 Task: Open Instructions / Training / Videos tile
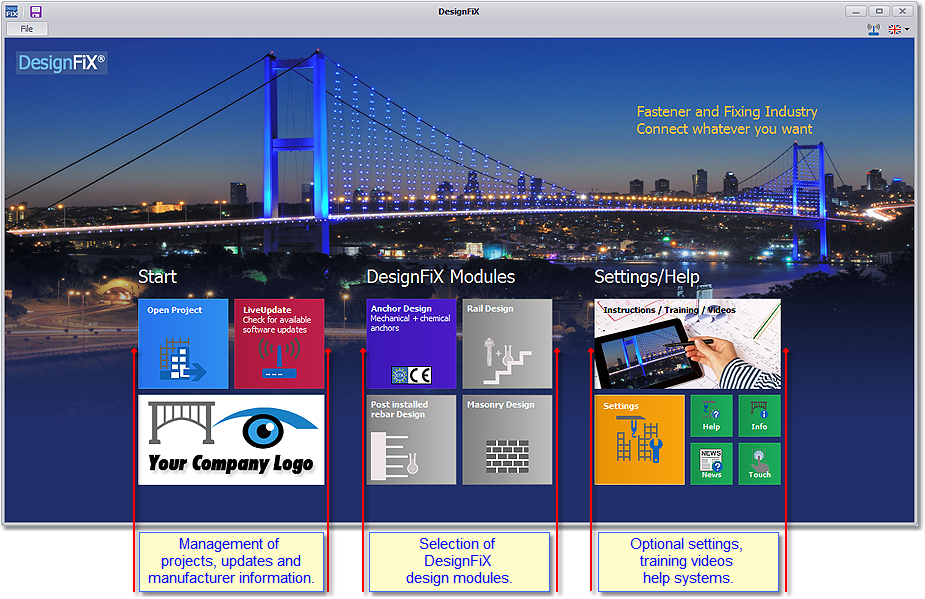687,343
